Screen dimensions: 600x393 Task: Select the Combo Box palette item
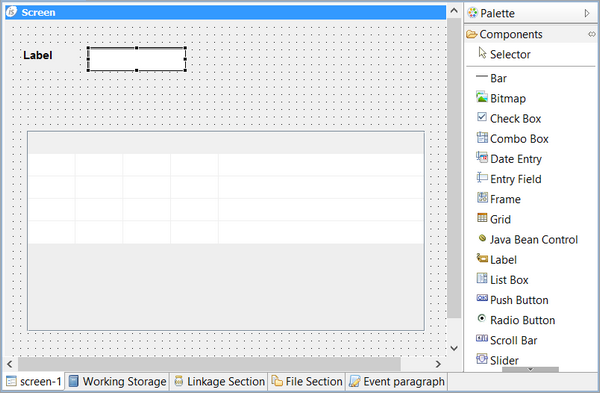[512, 139]
